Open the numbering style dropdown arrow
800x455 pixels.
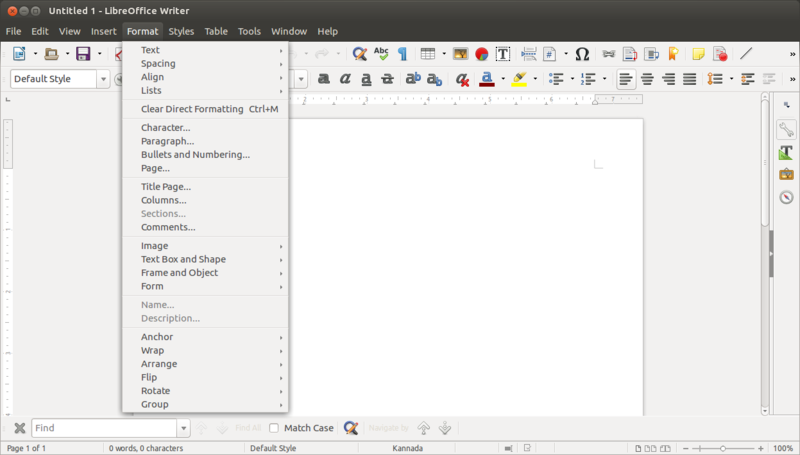pyautogui.click(x=604, y=79)
